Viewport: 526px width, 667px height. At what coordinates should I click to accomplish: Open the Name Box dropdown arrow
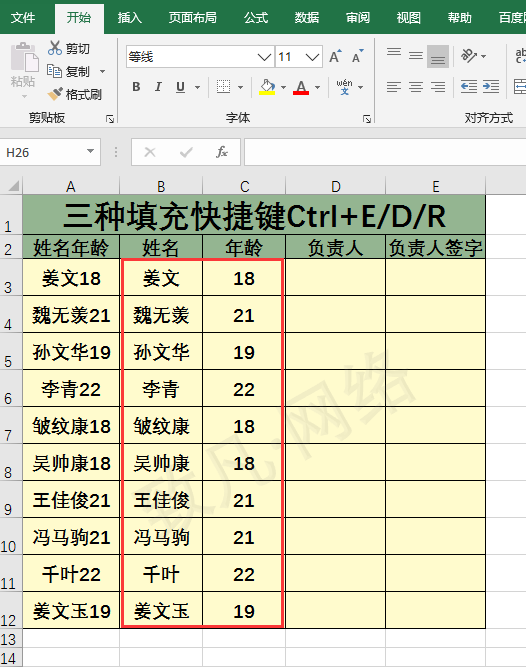90,151
